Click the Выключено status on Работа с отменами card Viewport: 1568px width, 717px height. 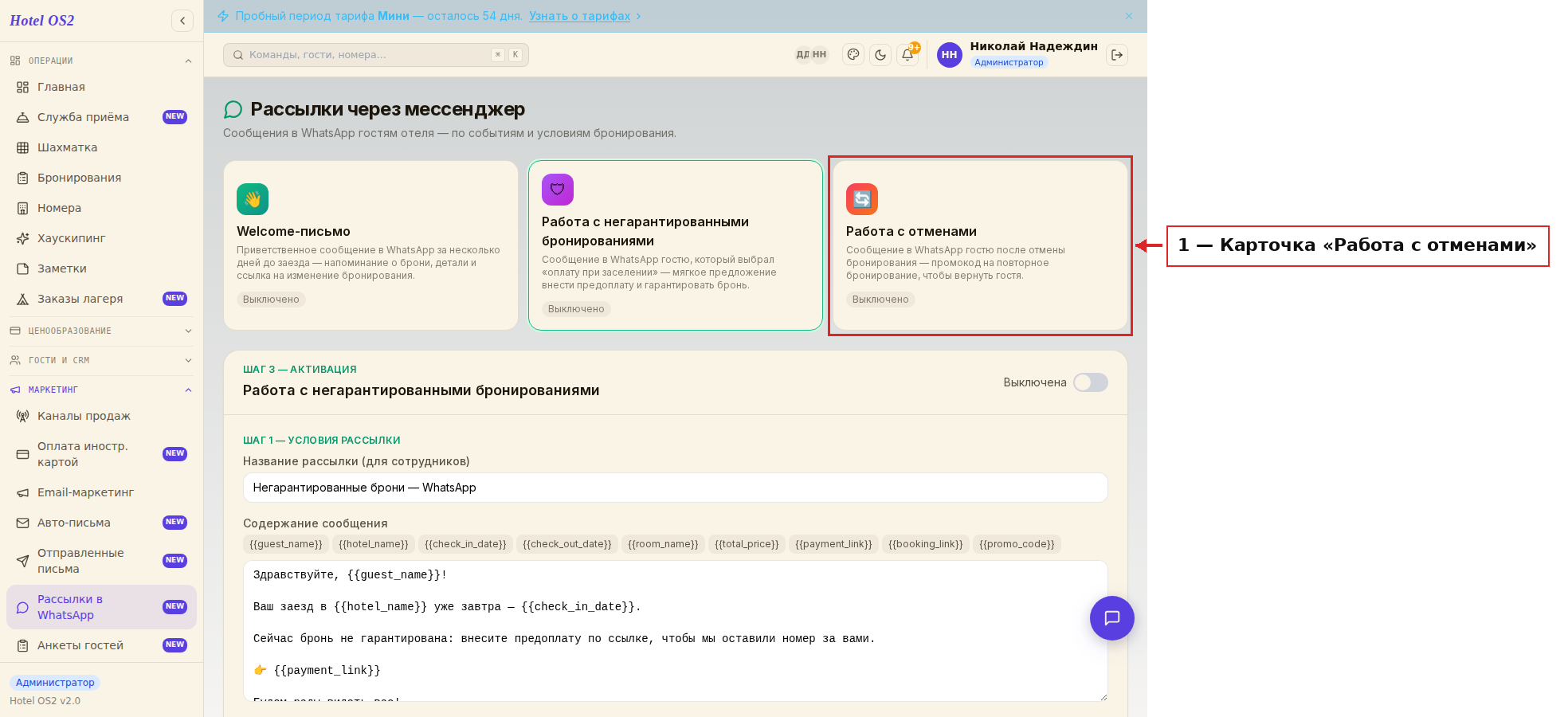point(880,300)
